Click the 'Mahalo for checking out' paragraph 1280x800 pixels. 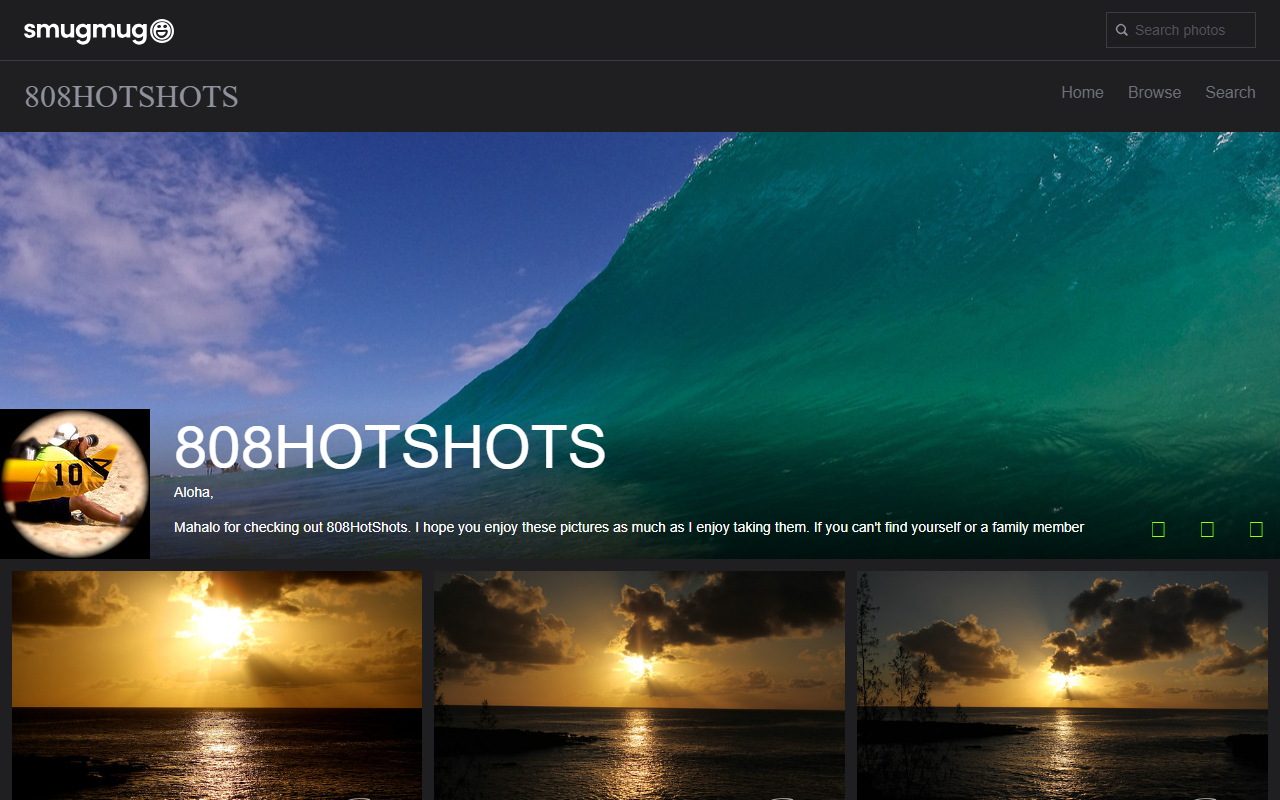pyautogui.click(x=629, y=527)
